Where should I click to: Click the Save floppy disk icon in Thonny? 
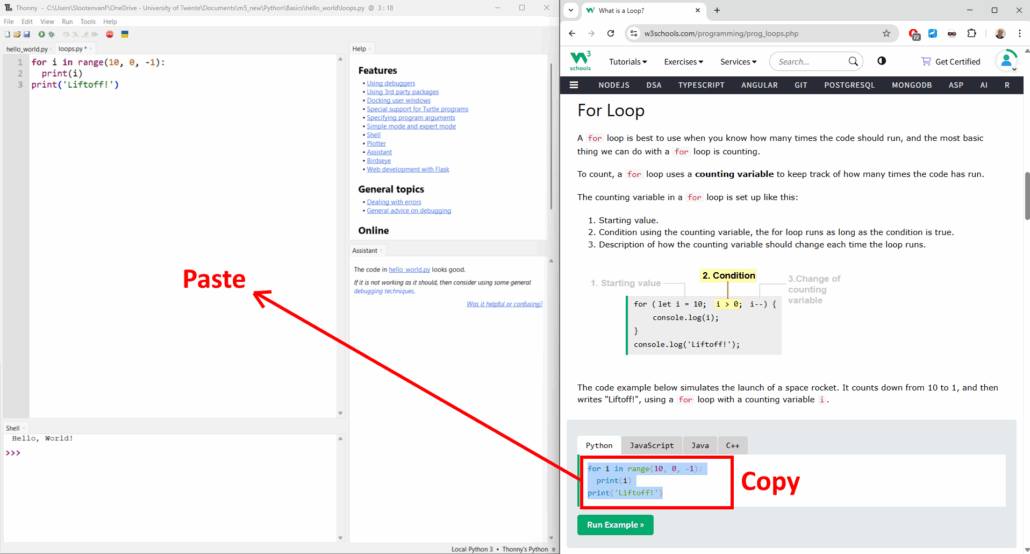[27, 34]
